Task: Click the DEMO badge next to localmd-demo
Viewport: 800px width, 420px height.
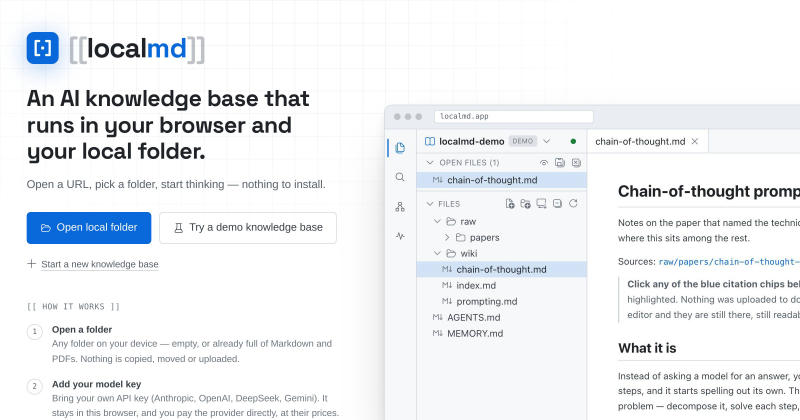Action: (522, 141)
